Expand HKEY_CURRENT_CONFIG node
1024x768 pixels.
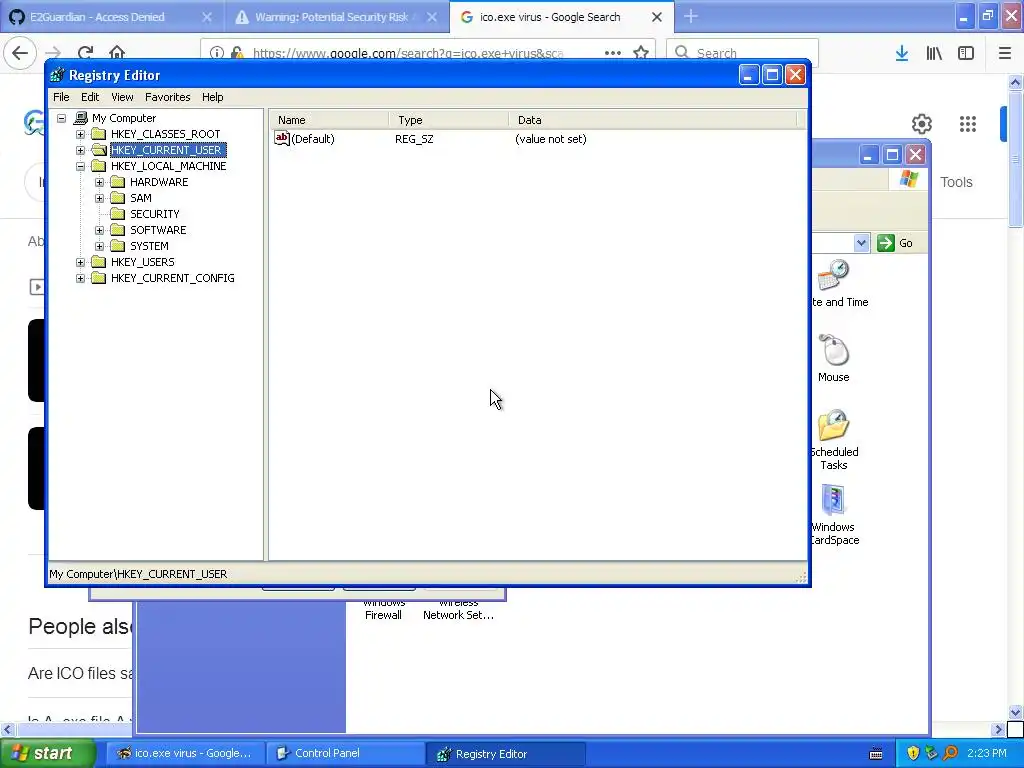click(x=80, y=278)
